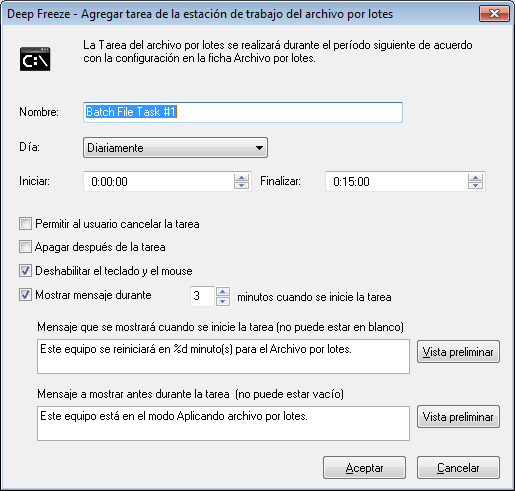Click the Cancelar button
This screenshot has height=491, width=515.
[458, 468]
